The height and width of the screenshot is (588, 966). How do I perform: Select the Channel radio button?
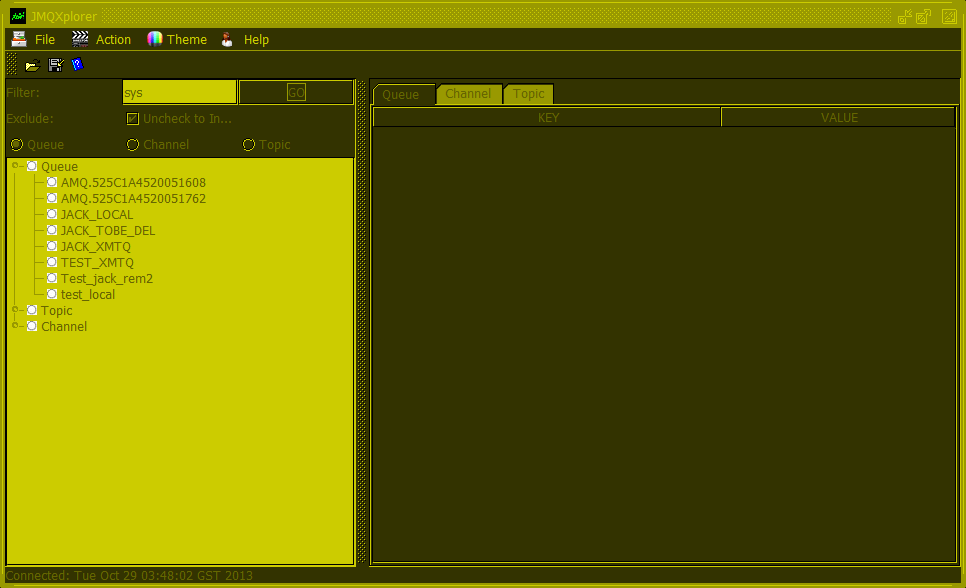point(133,144)
